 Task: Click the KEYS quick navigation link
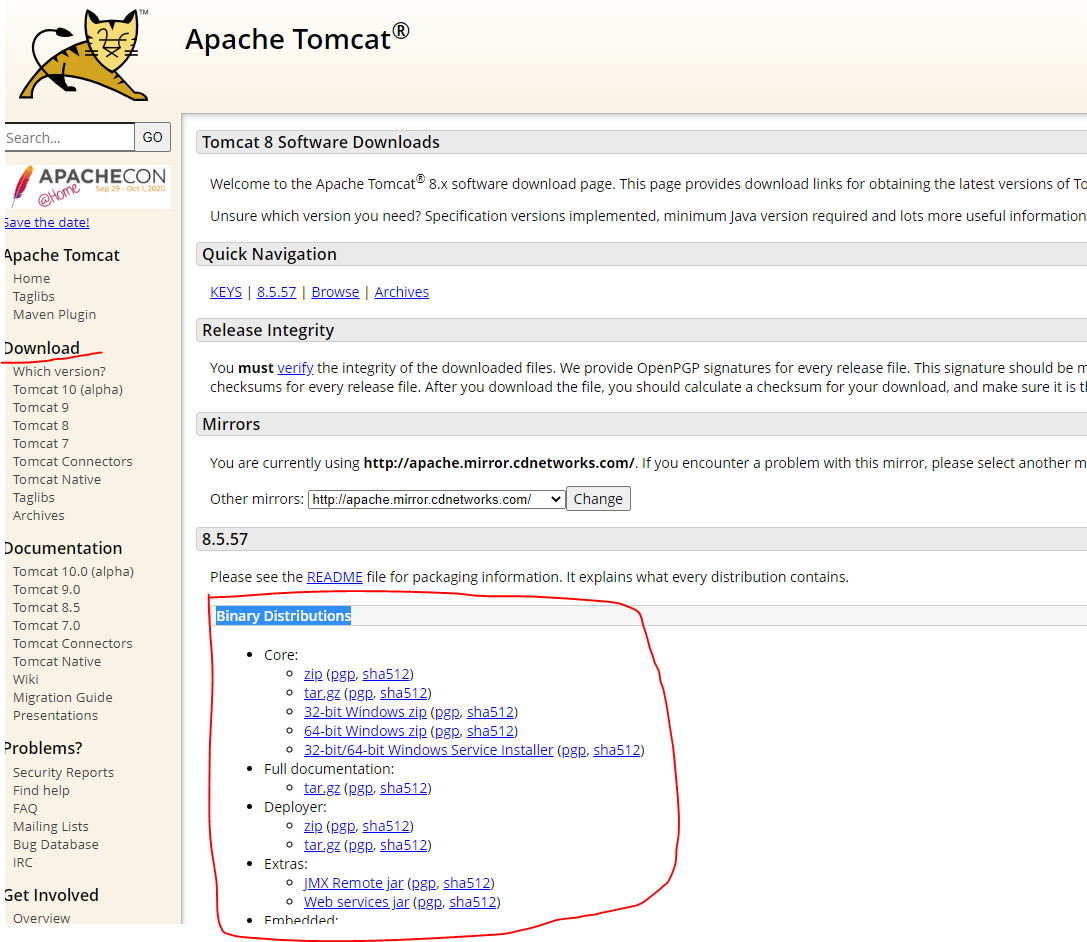pyautogui.click(x=226, y=292)
